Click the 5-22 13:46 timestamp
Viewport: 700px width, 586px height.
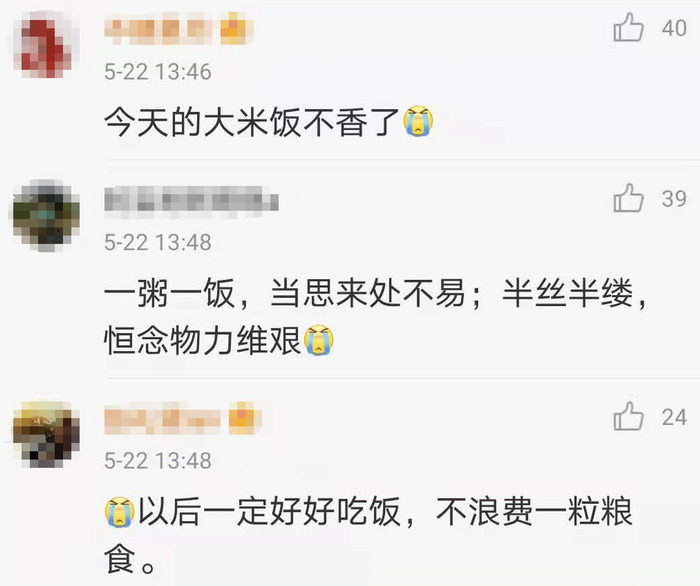tap(158, 72)
